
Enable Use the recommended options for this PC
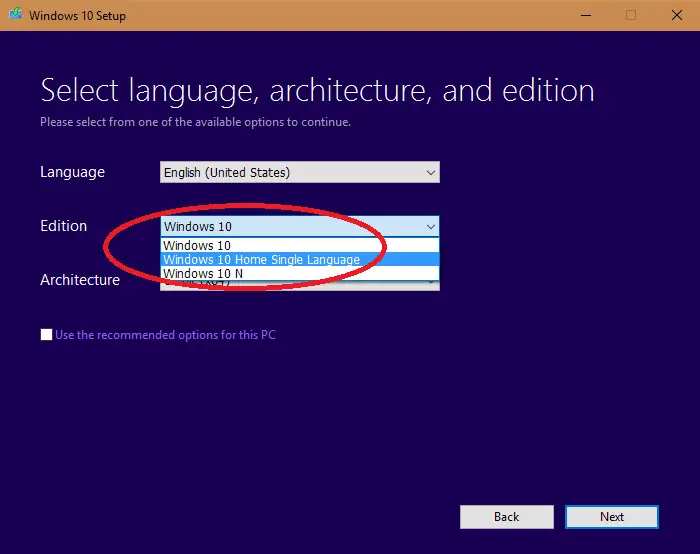pos(46,334)
